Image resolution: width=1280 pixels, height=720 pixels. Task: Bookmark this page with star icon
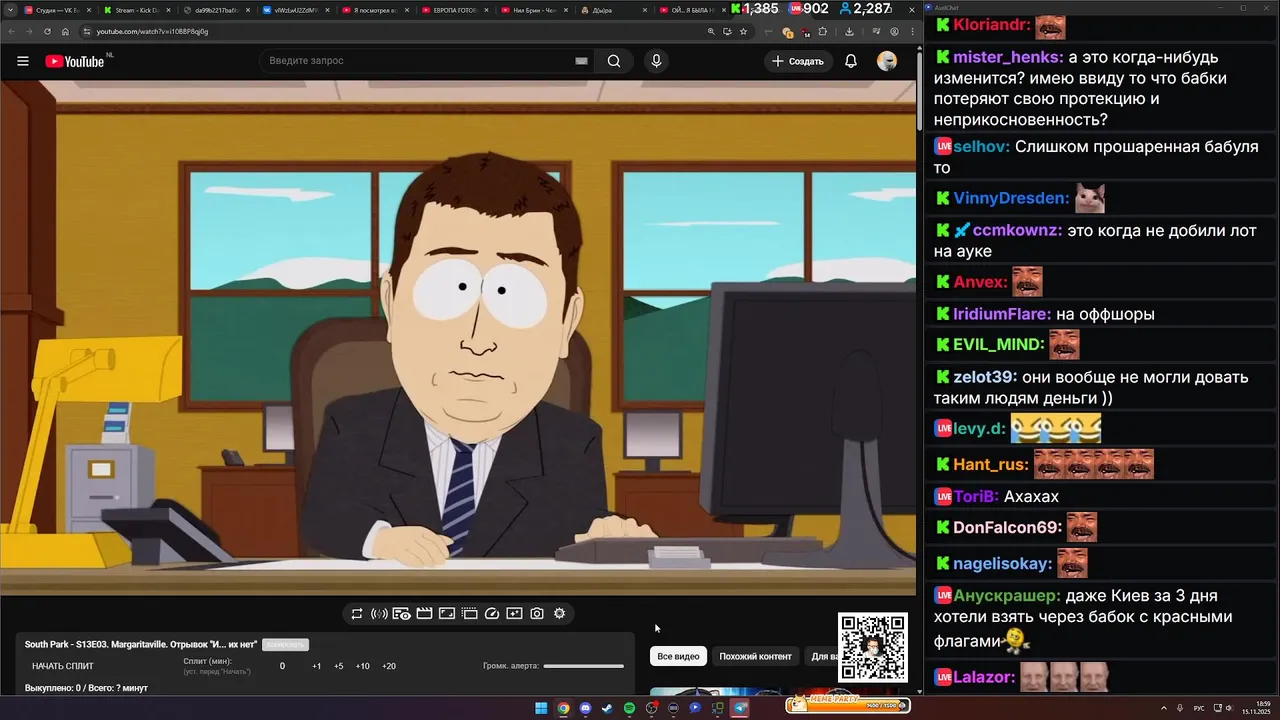point(743,31)
